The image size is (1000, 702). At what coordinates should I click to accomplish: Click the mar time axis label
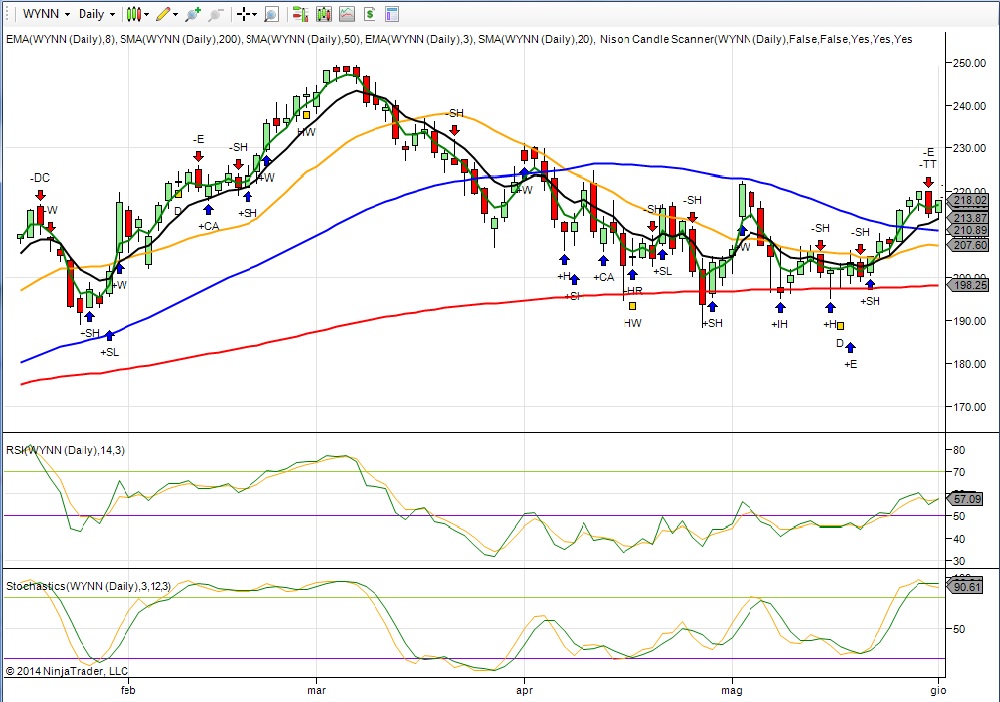(x=316, y=690)
